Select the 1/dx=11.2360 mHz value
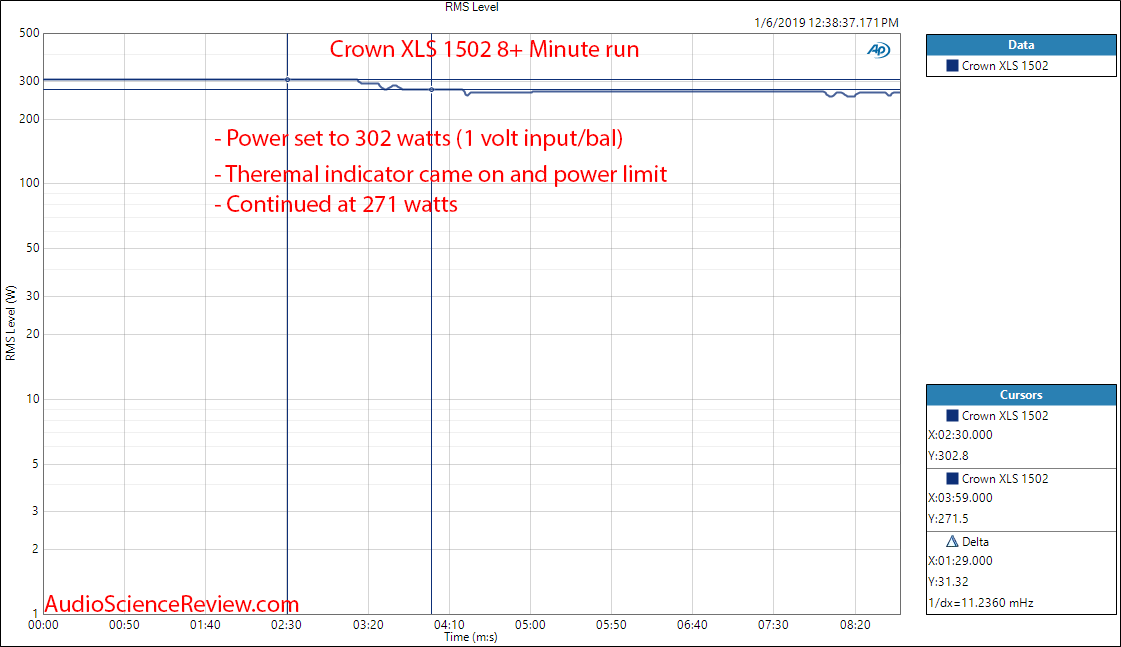Viewport: 1121px width, 647px height. pyautogui.click(x=981, y=603)
